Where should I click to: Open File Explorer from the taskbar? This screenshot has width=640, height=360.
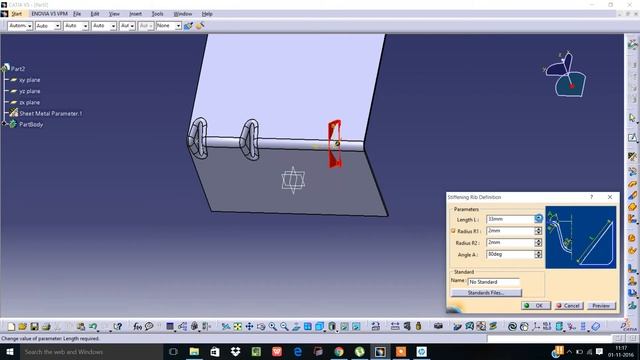click(194, 351)
